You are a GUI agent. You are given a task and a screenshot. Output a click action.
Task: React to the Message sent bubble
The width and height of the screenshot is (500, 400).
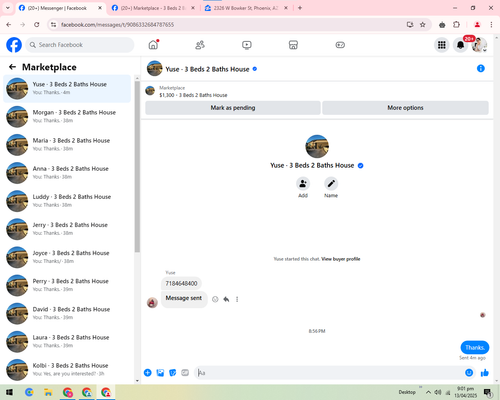pos(215,299)
